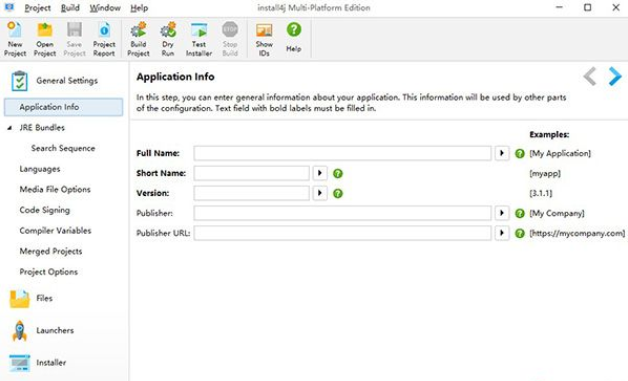
Task: Open the Files section
Action: pyautogui.click(x=31, y=298)
